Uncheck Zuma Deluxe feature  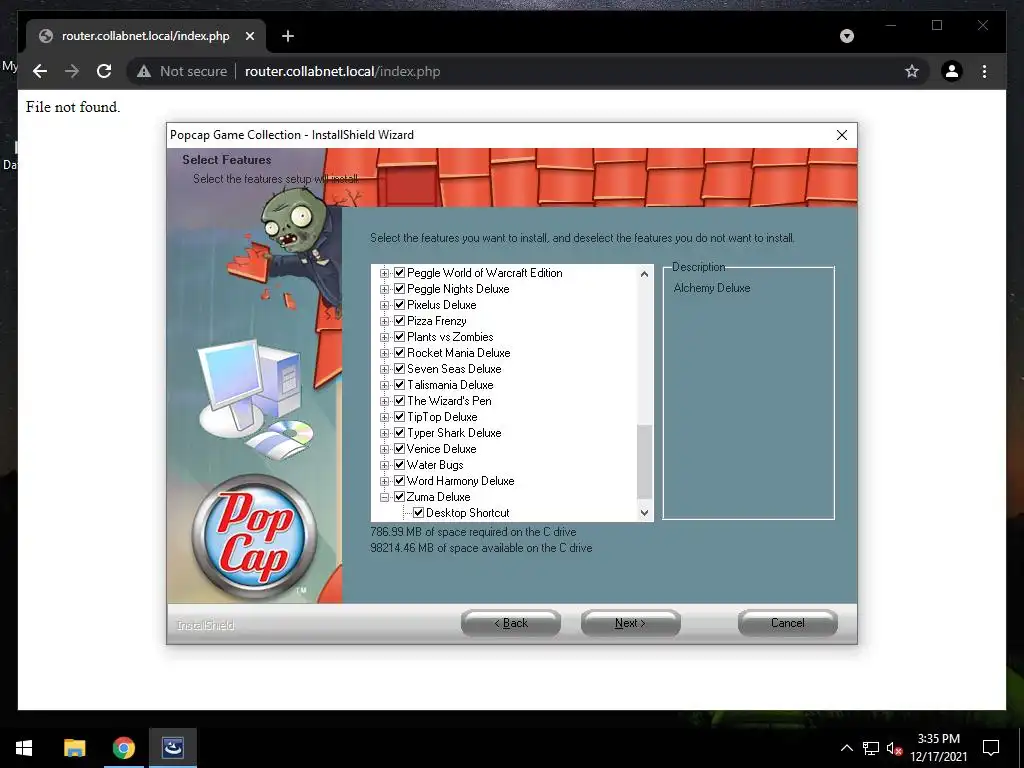(400, 497)
